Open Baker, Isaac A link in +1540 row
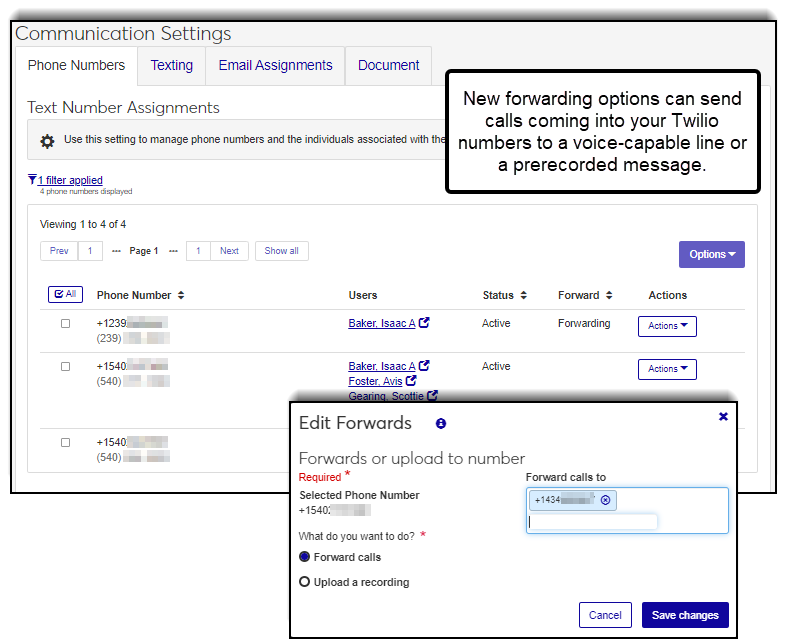787x639 pixels. click(382, 366)
